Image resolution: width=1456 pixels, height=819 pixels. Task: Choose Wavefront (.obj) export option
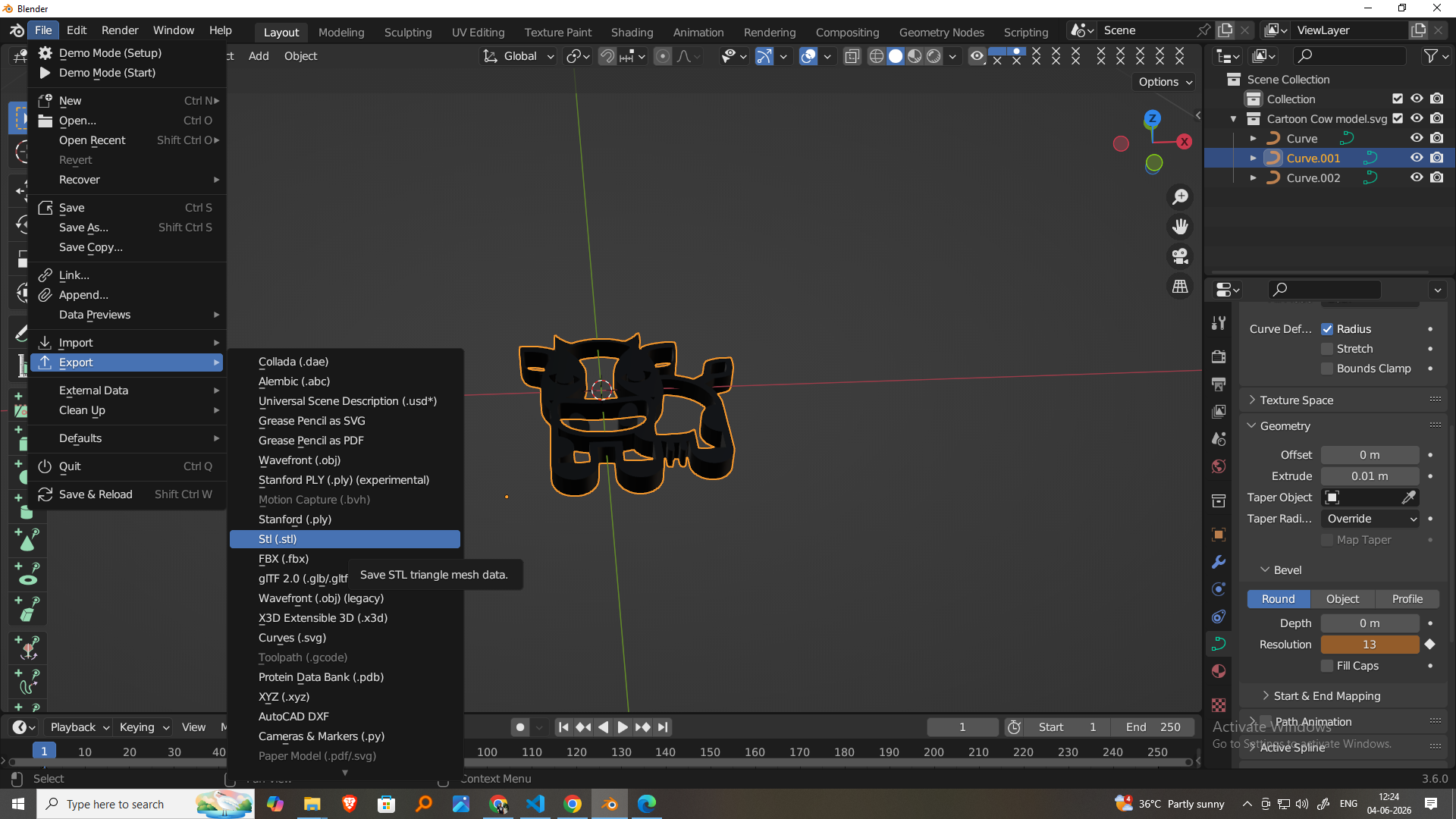(345, 460)
